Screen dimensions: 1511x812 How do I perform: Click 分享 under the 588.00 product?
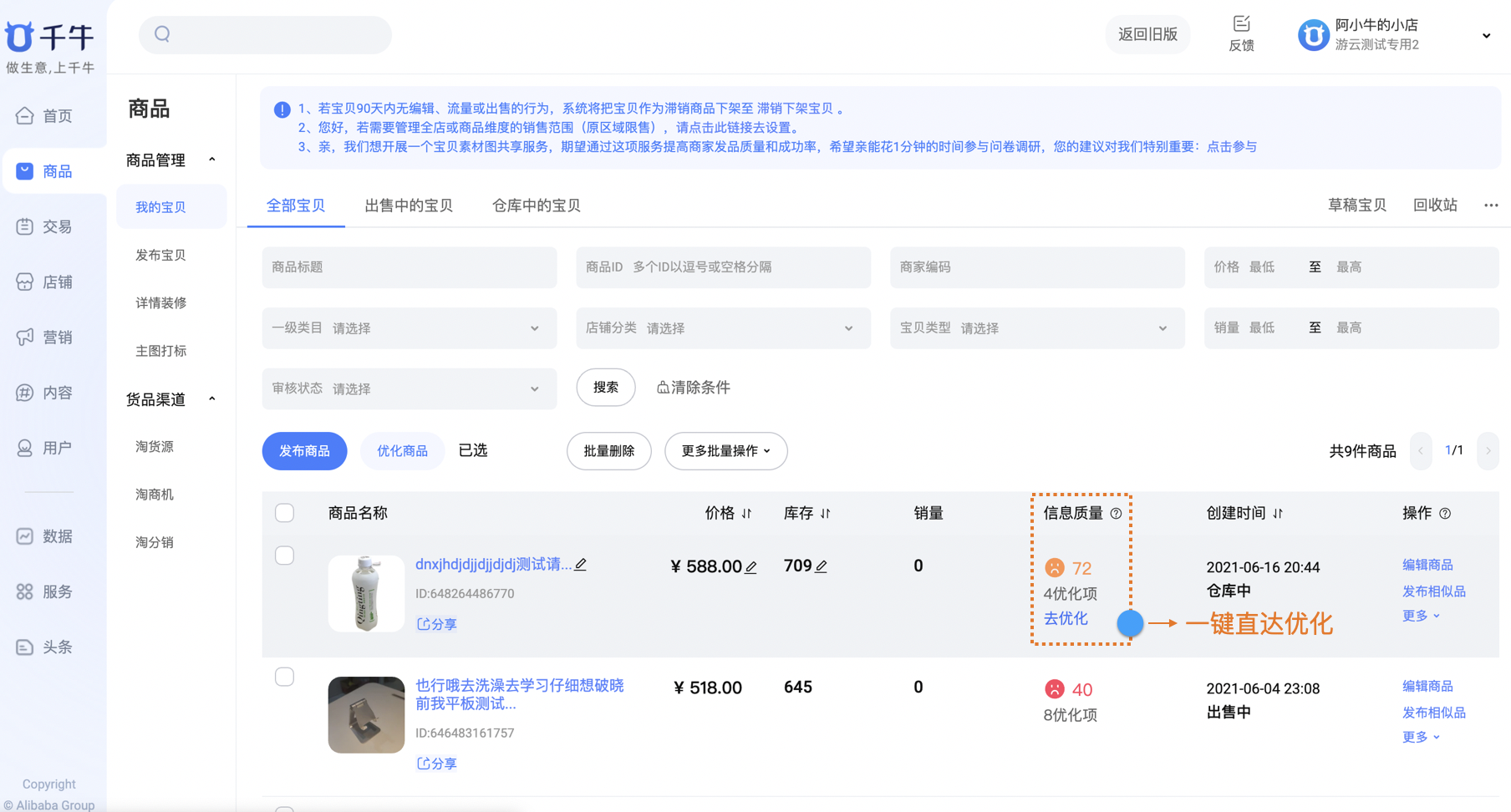tap(437, 624)
